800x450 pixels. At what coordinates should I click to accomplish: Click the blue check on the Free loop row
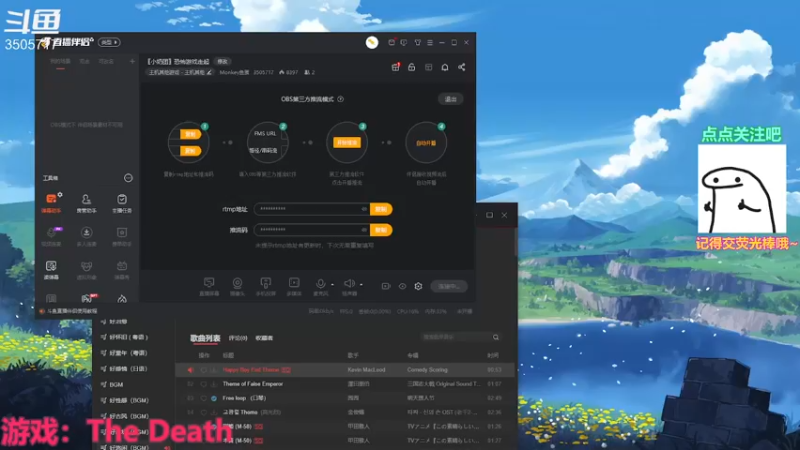(x=214, y=398)
